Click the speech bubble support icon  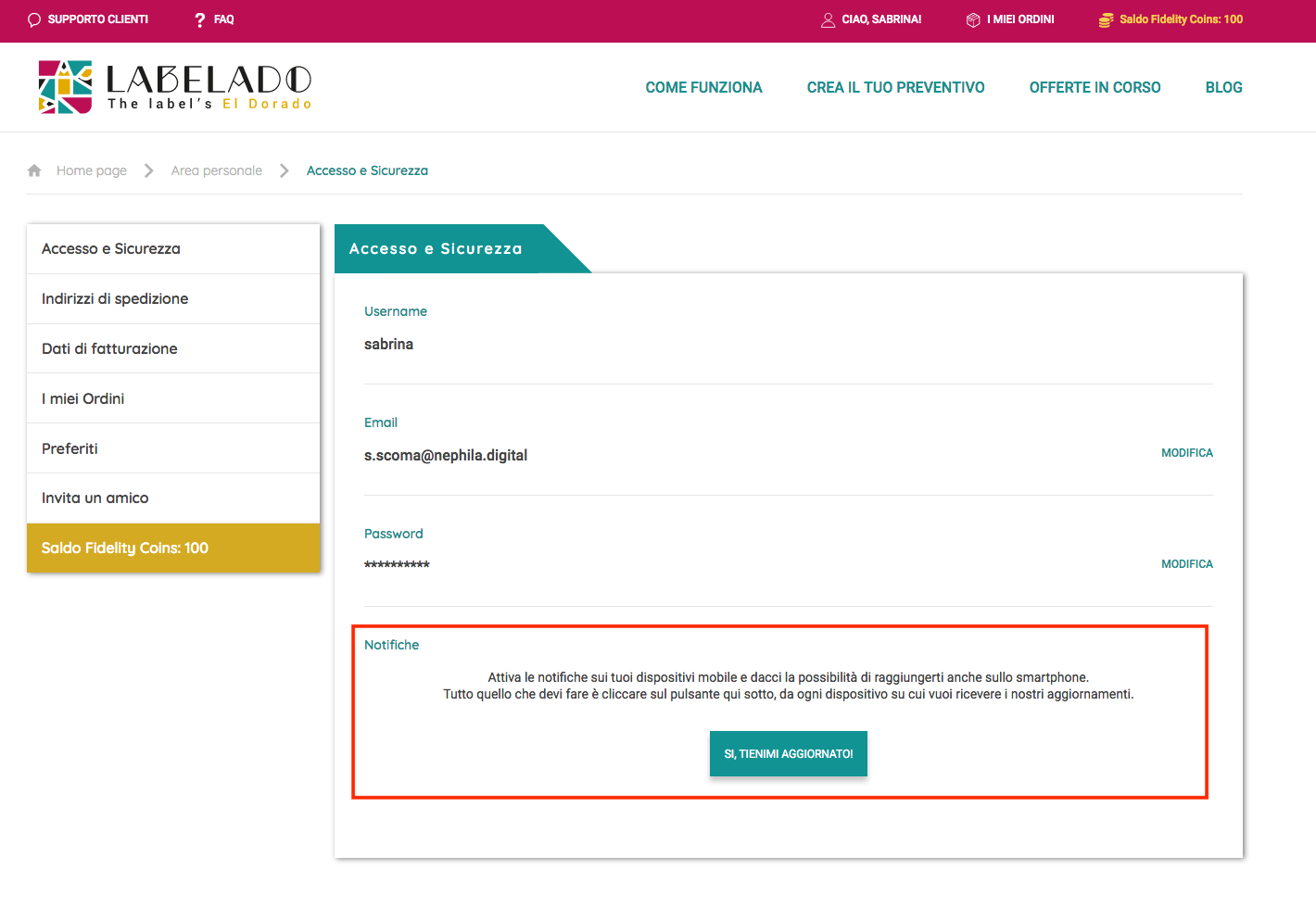point(34,19)
